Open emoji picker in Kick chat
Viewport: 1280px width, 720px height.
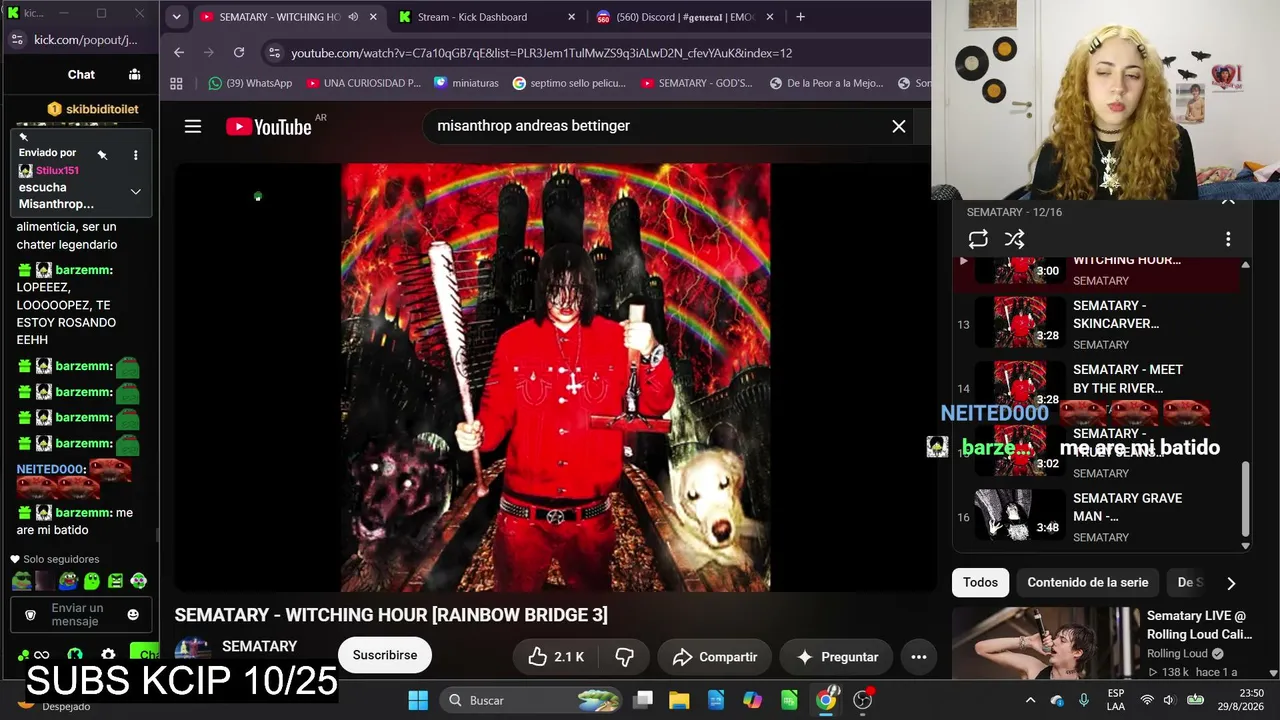[133, 615]
